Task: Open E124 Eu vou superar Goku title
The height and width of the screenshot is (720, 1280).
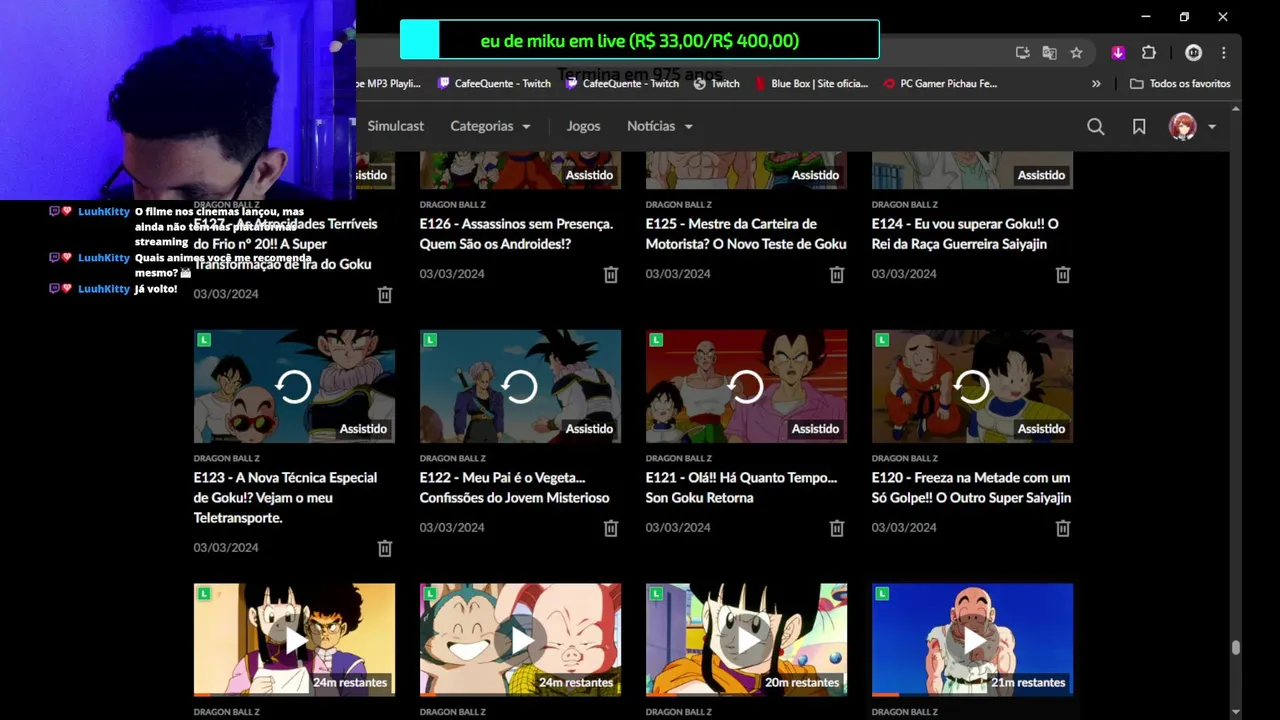Action: coord(965,234)
